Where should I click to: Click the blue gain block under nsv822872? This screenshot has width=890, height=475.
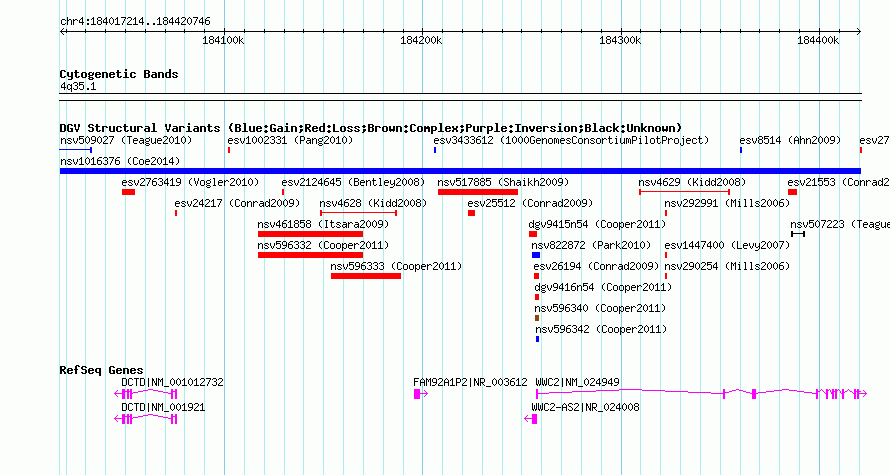(x=536, y=255)
